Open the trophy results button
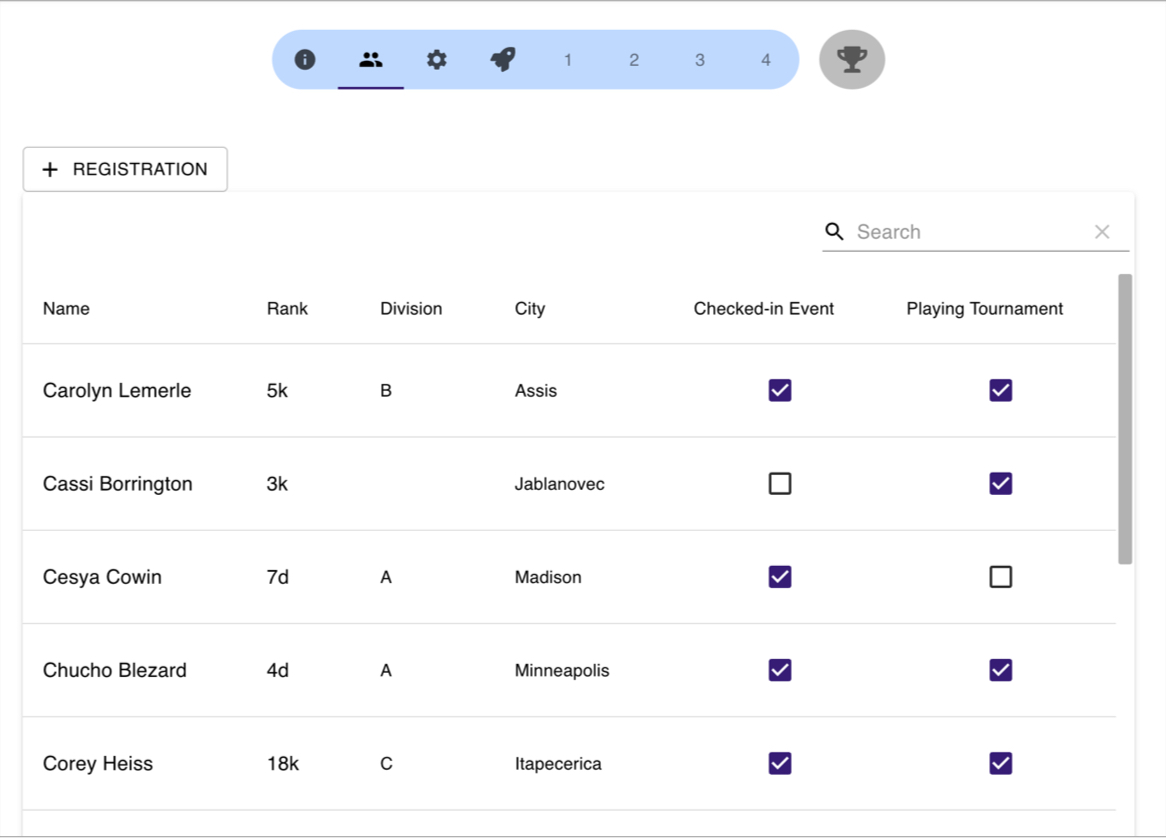1166x838 pixels. tap(852, 59)
